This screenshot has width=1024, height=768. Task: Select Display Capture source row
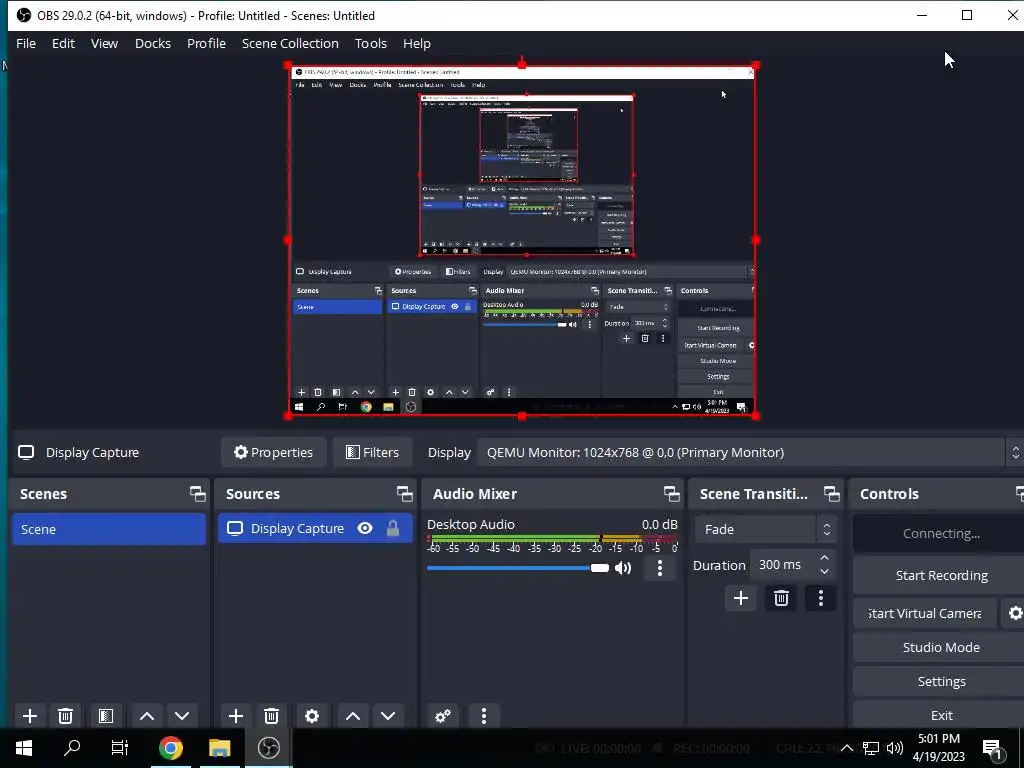pos(315,528)
